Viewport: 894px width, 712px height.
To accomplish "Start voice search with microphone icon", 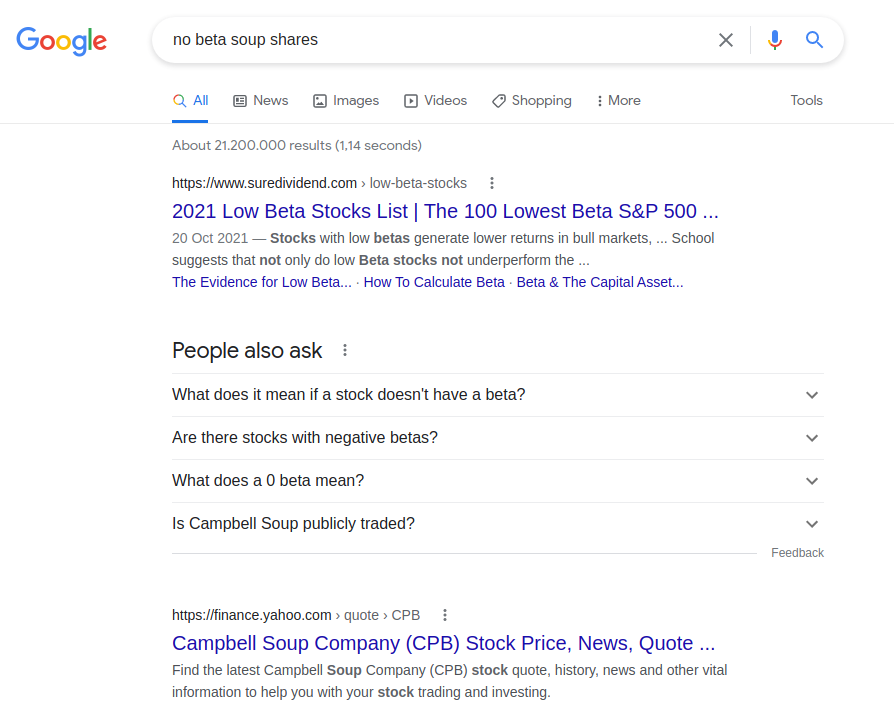I will (774, 40).
